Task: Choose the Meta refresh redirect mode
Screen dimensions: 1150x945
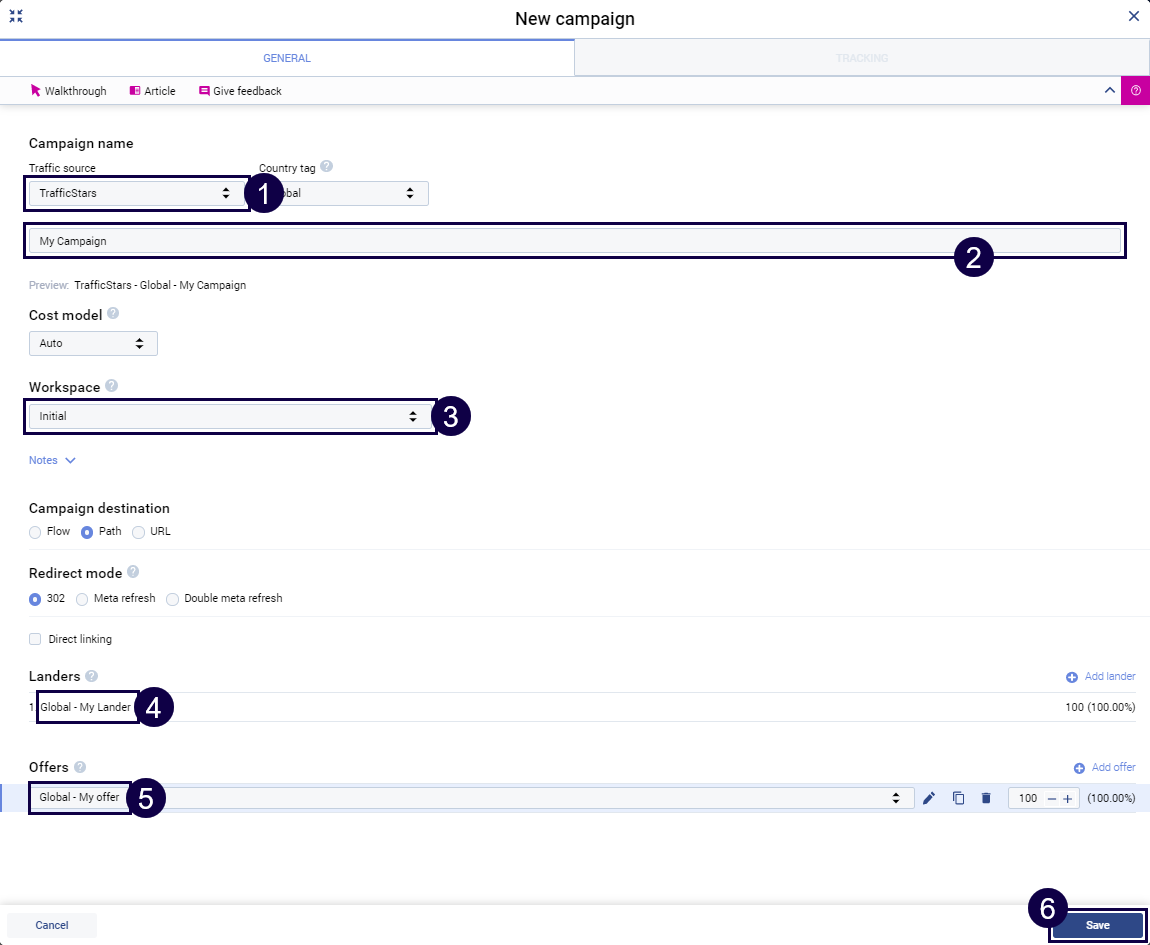Action: click(82, 599)
